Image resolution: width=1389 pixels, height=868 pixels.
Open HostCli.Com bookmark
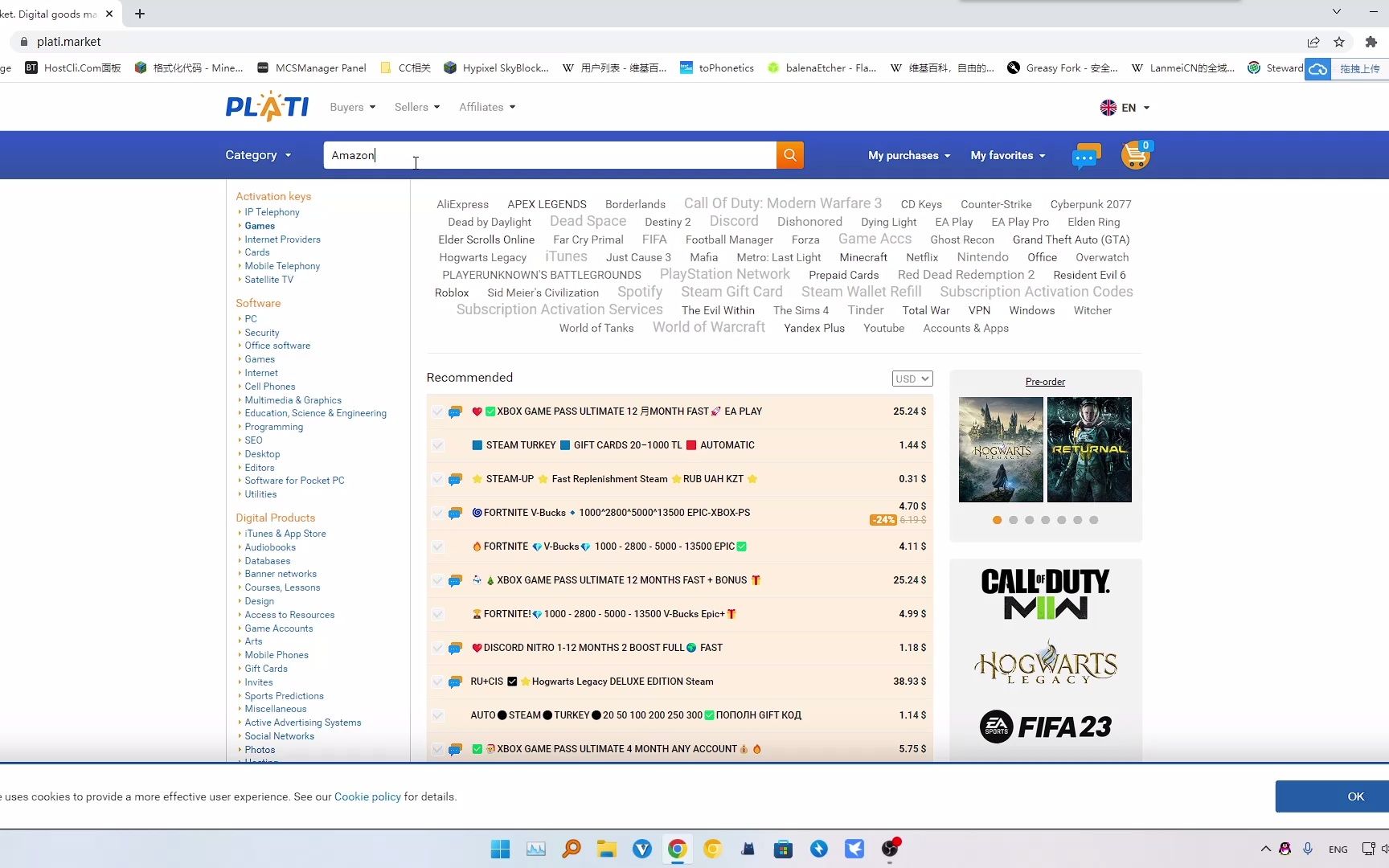coord(73,68)
